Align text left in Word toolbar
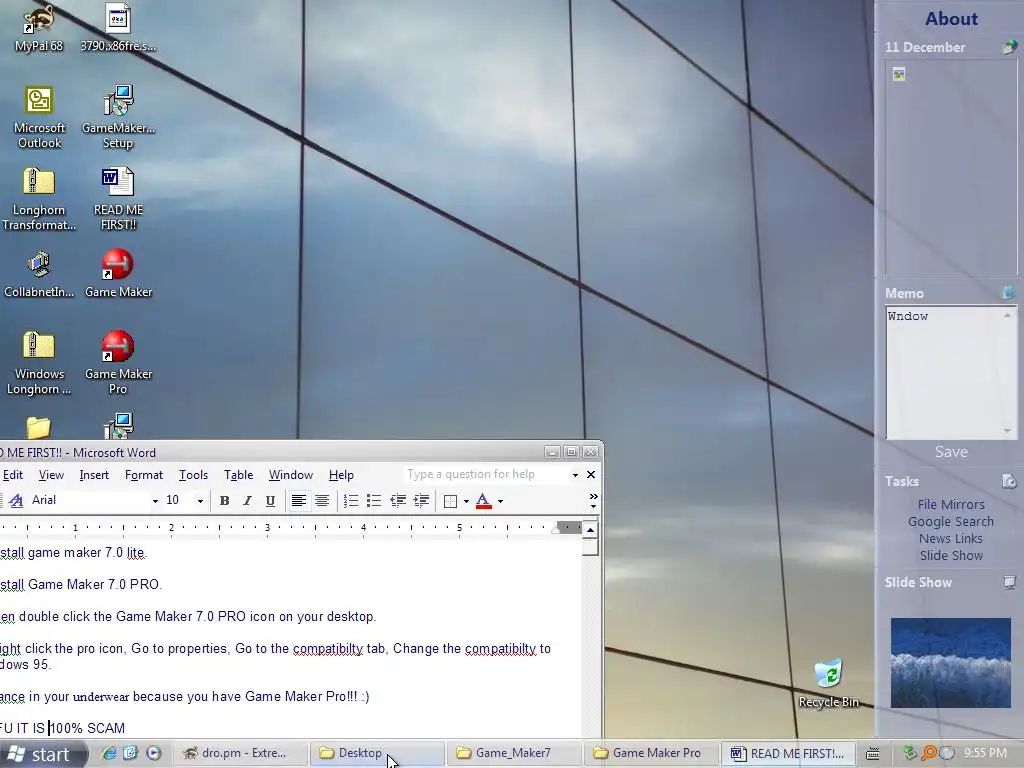 (x=298, y=501)
